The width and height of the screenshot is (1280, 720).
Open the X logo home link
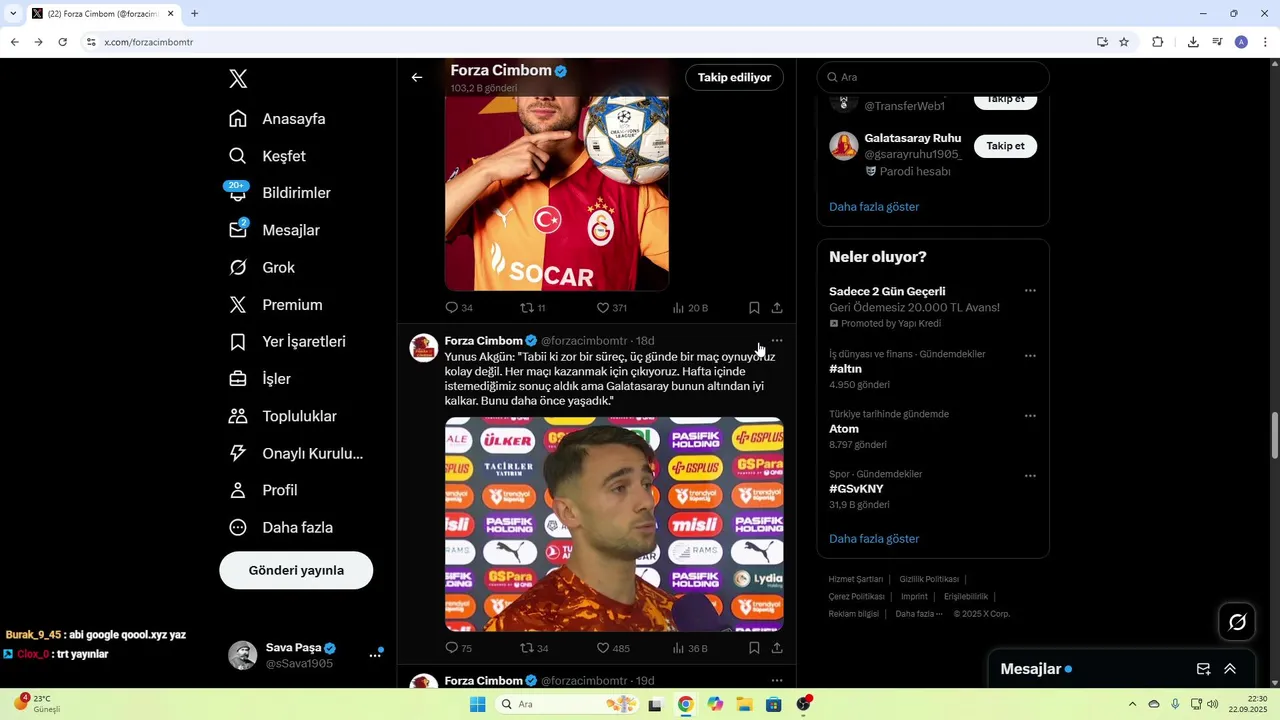tap(238, 79)
